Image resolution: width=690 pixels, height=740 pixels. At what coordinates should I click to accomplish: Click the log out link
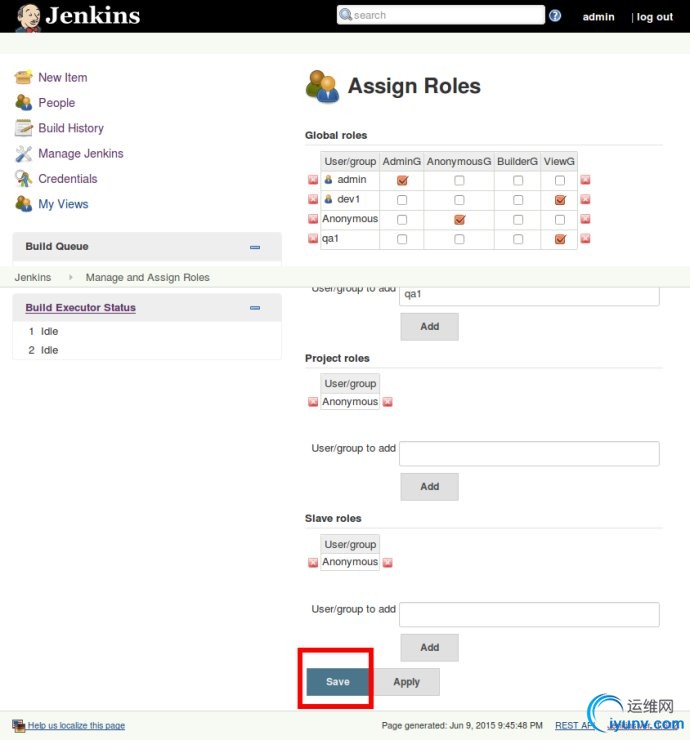click(x=655, y=17)
